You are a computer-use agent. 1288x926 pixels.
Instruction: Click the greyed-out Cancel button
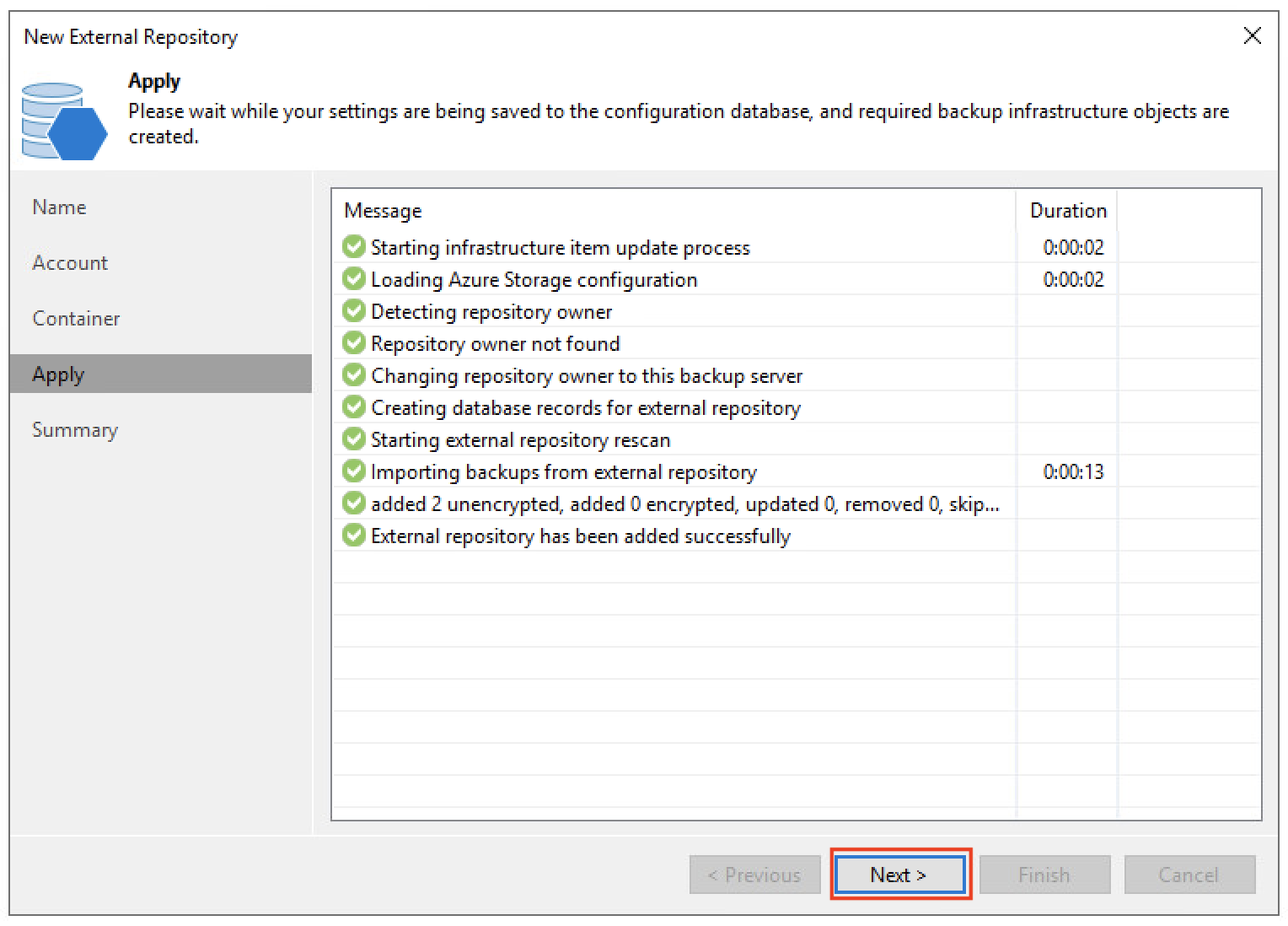click(1189, 875)
